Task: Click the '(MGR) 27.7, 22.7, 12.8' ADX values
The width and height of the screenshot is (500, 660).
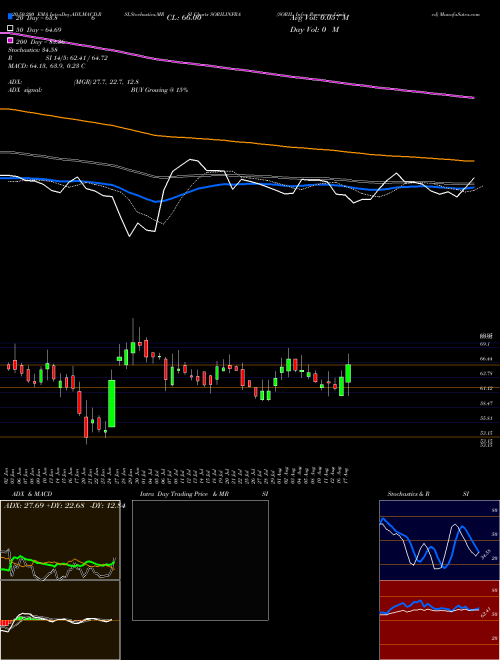Action: 106,82
